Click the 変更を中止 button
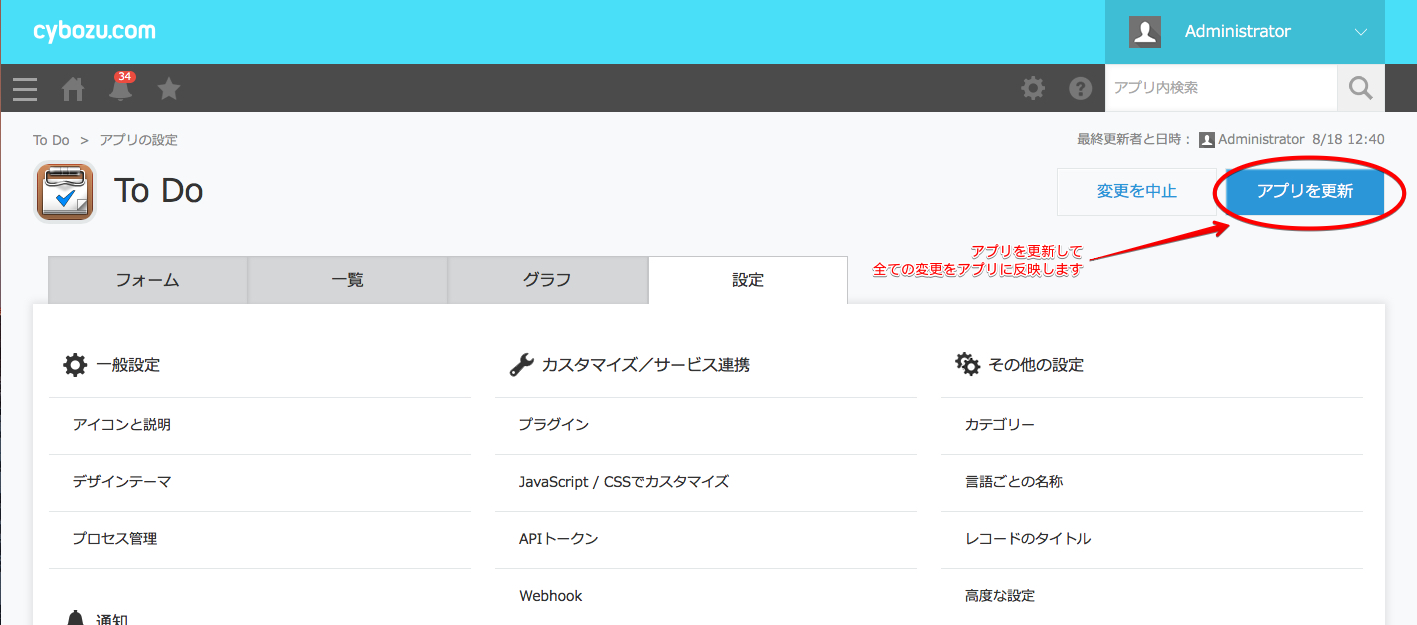The image size is (1417, 625). click(1136, 191)
